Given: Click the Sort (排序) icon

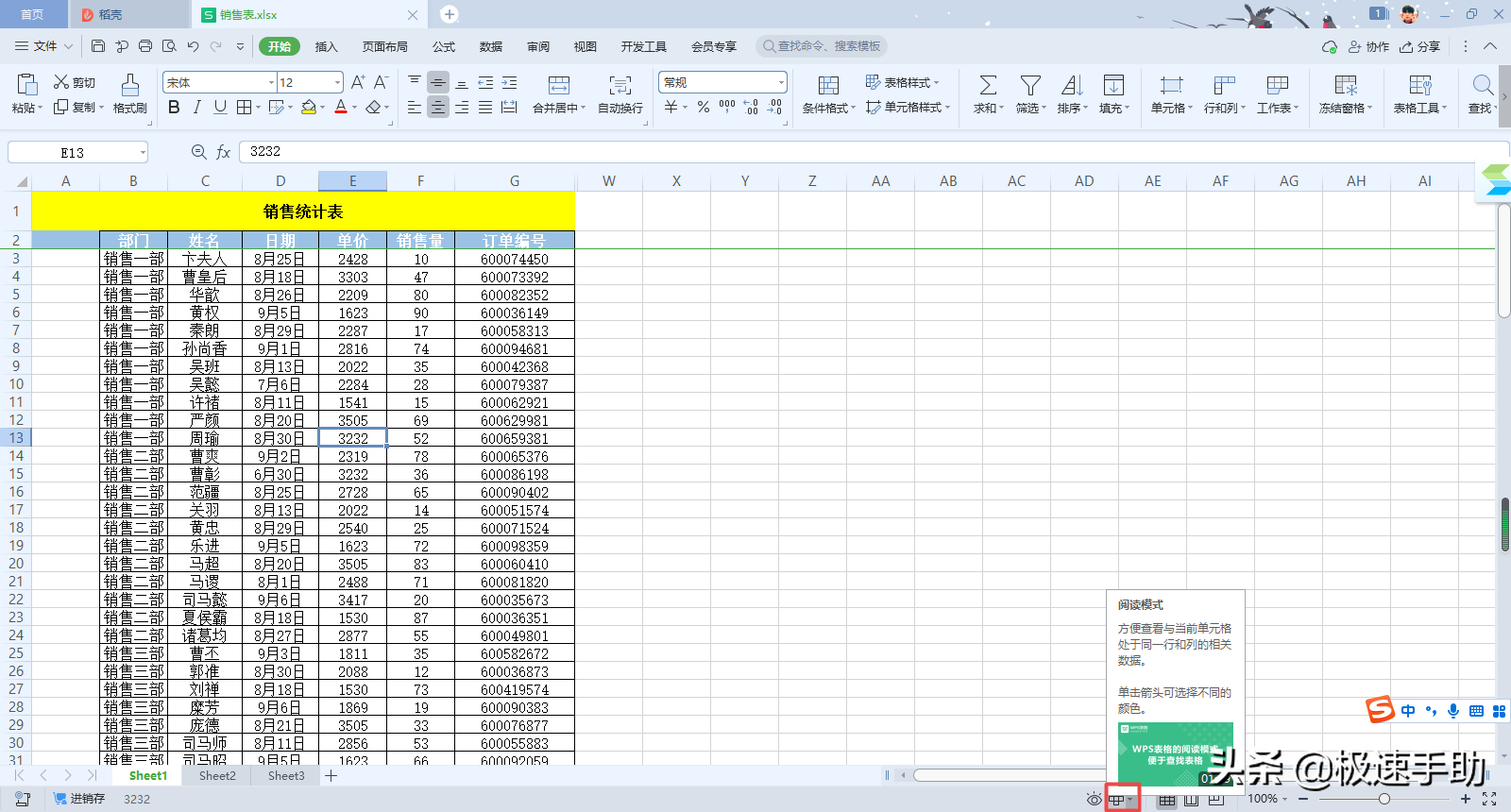Looking at the screenshot, I should pyautogui.click(x=1072, y=85).
